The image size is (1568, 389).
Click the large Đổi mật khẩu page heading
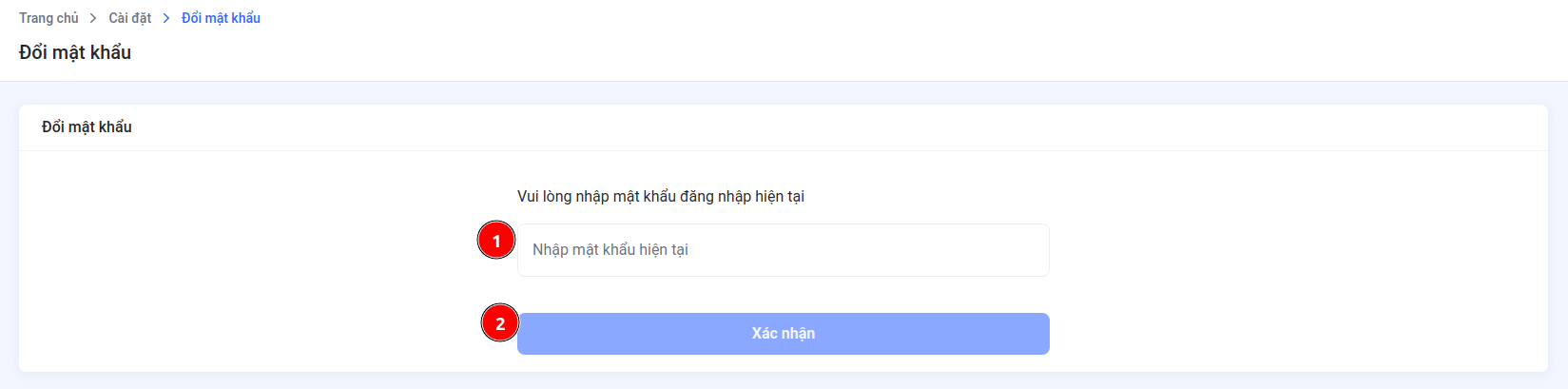(75, 52)
